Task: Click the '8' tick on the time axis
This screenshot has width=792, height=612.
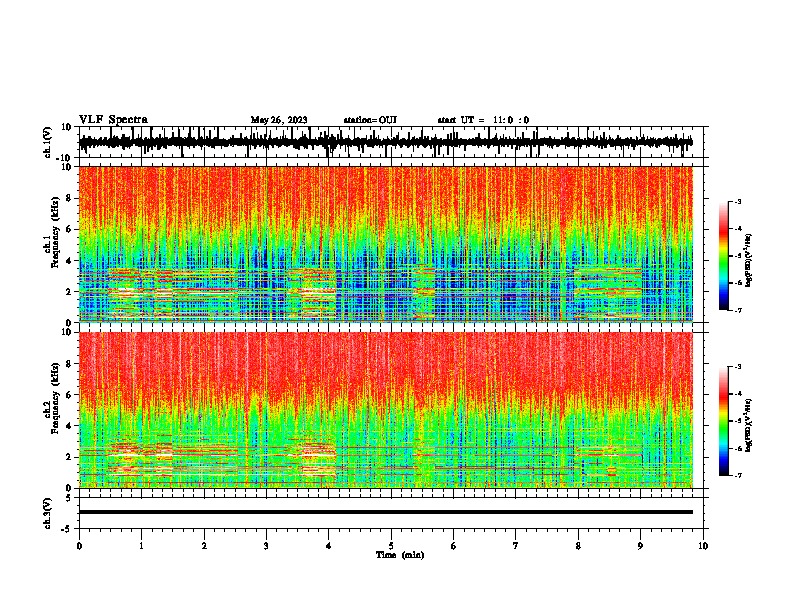Action: click(x=578, y=546)
